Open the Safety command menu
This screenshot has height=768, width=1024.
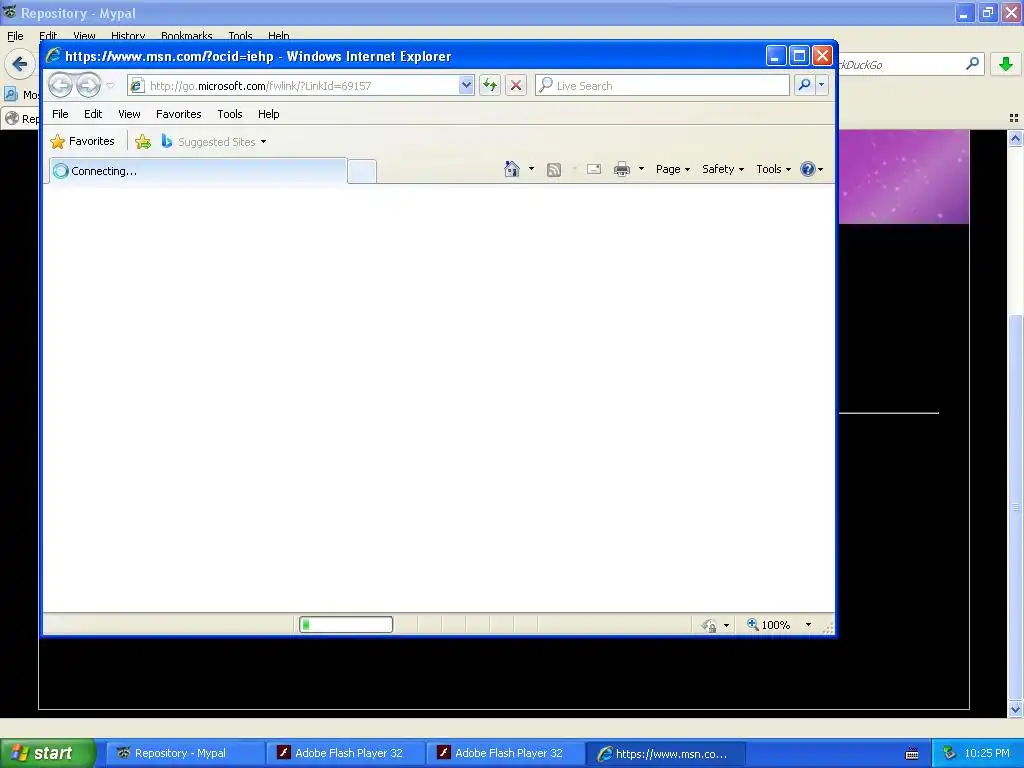pos(723,169)
